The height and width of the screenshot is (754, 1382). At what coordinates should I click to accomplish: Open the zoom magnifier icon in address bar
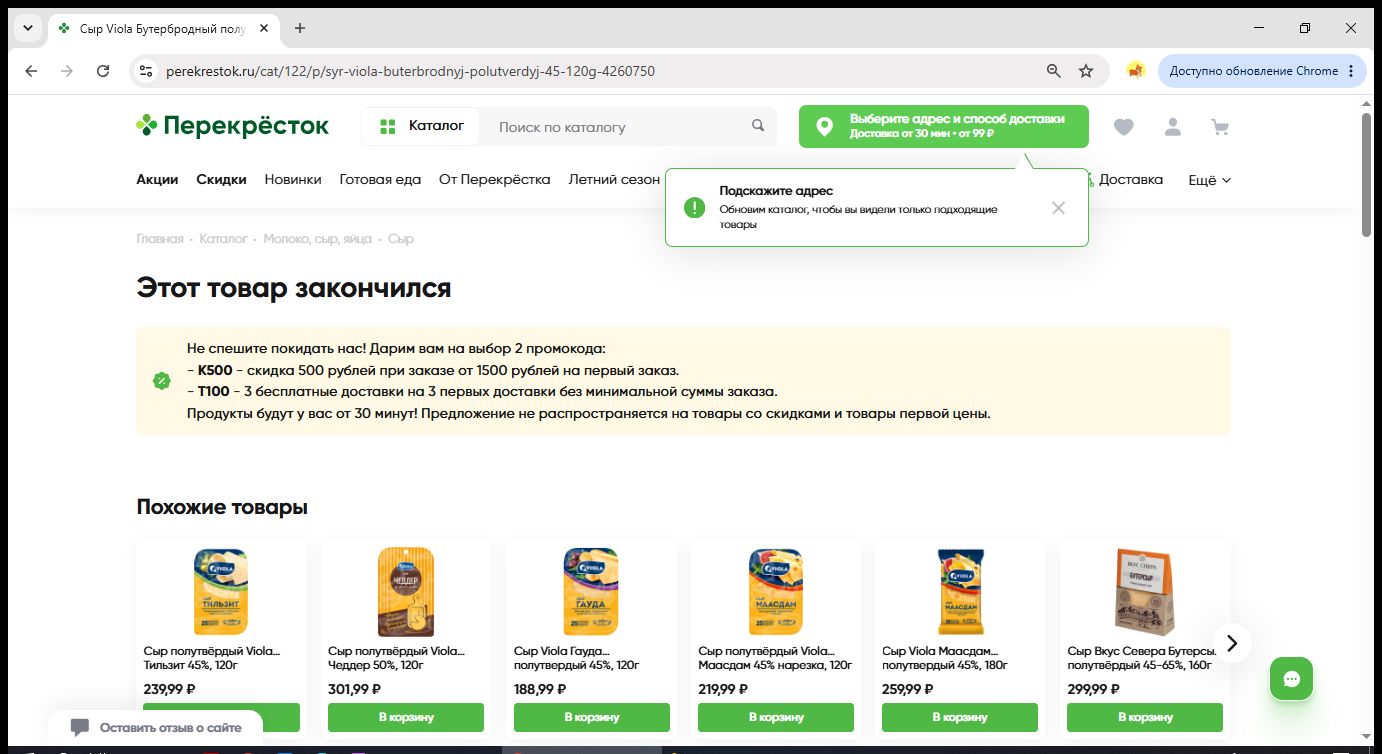(1053, 71)
